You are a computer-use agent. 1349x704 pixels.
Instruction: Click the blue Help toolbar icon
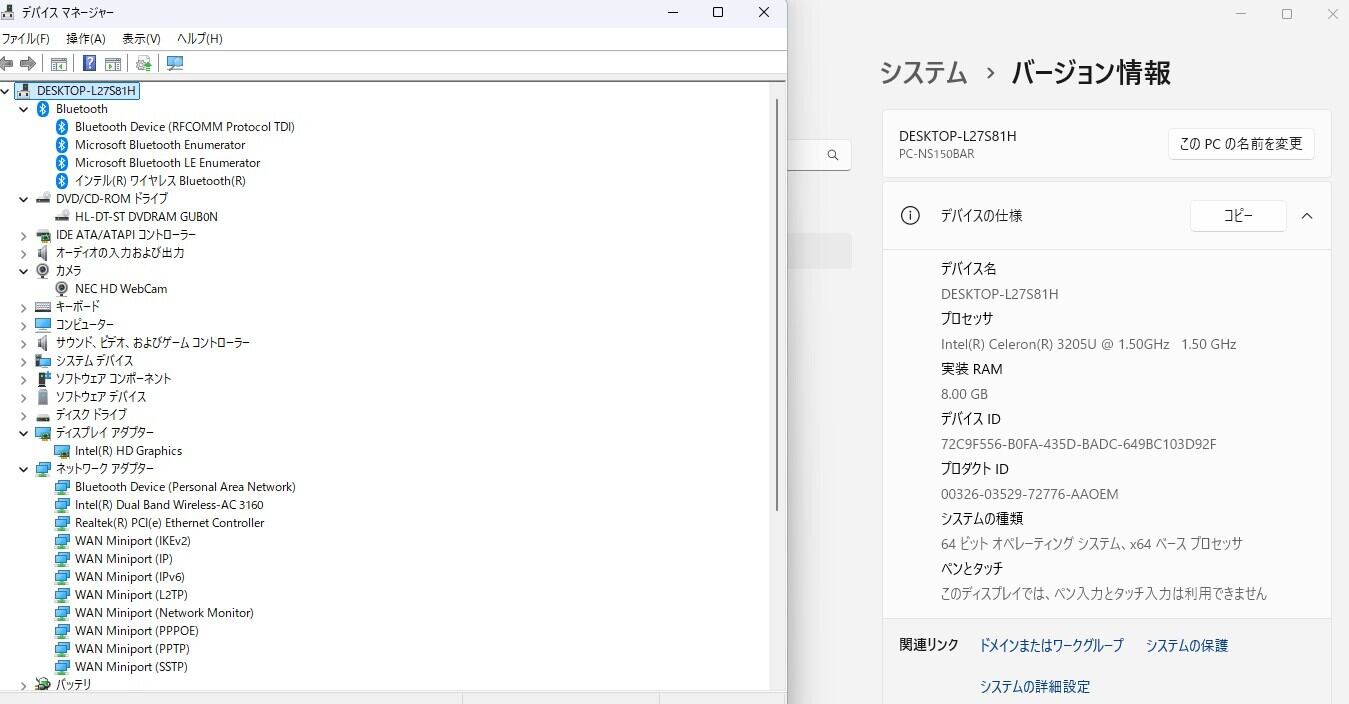click(x=89, y=63)
